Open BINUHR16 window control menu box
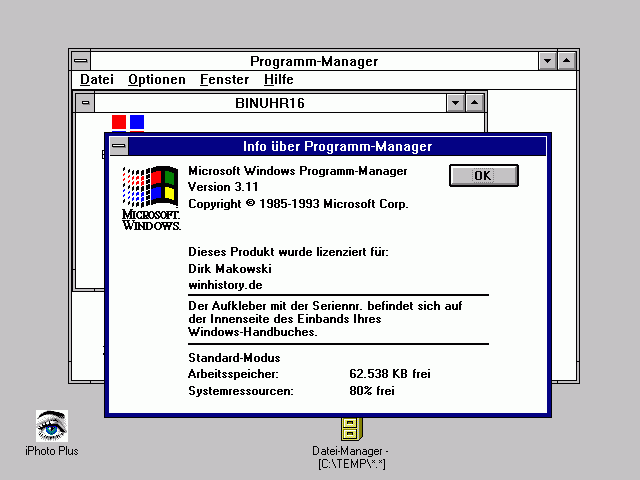 pyautogui.click(x=85, y=102)
